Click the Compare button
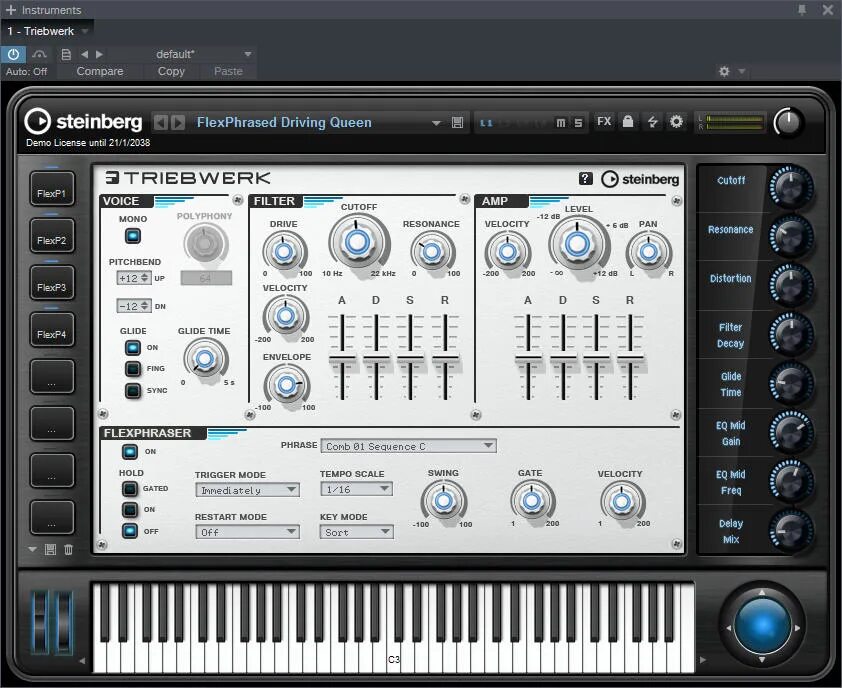Viewport: 842px width, 688px height. [99, 71]
